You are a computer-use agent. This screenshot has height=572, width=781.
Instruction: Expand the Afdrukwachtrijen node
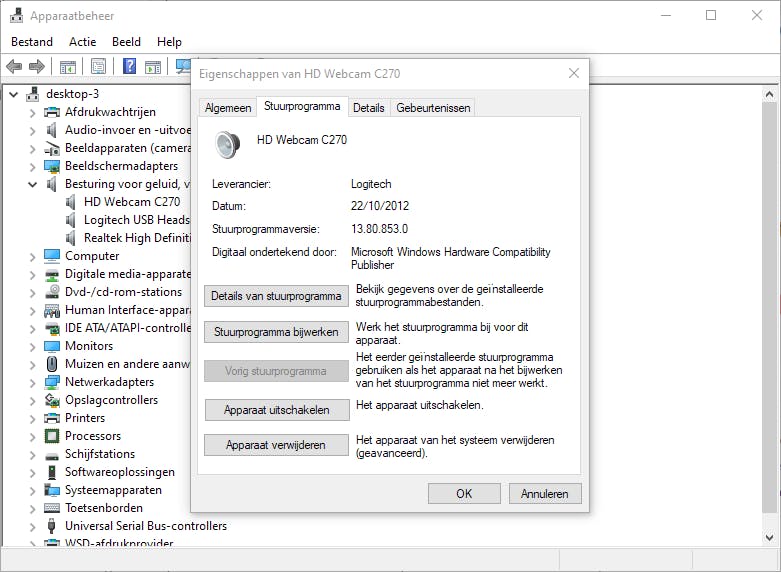click(x=33, y=113)
